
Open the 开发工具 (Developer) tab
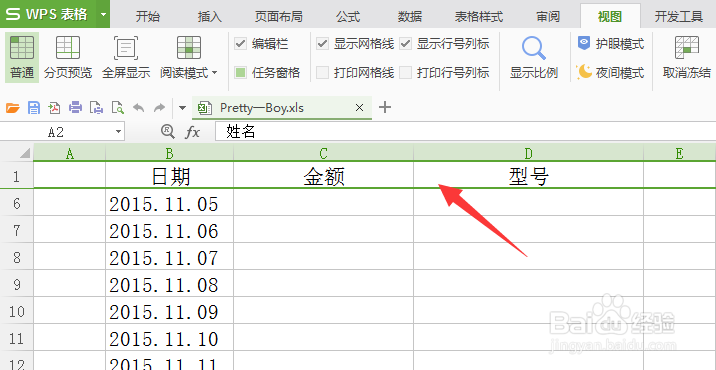(679, 17)
